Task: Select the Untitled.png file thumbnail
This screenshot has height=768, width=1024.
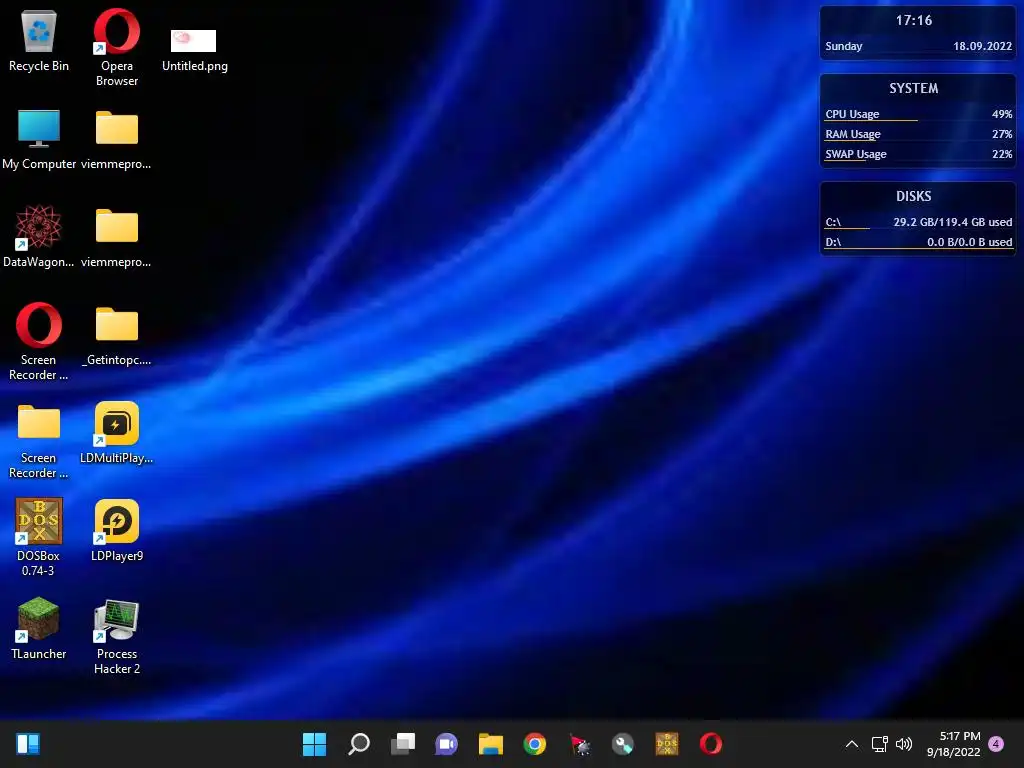Action: click(x=193, y=40)
